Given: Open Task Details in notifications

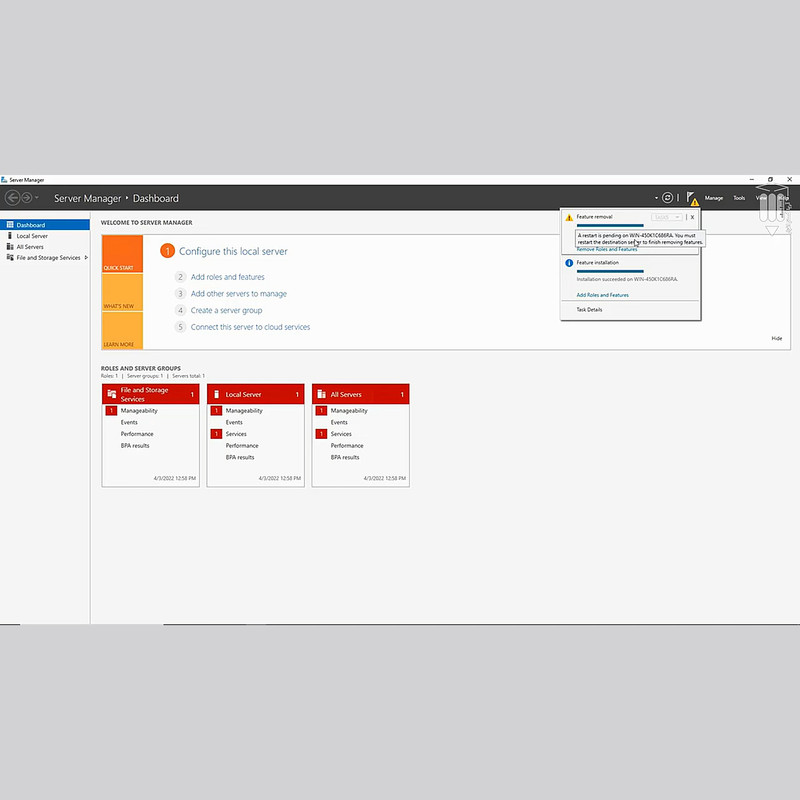Looking at the screenshot, I should point(589,310).
